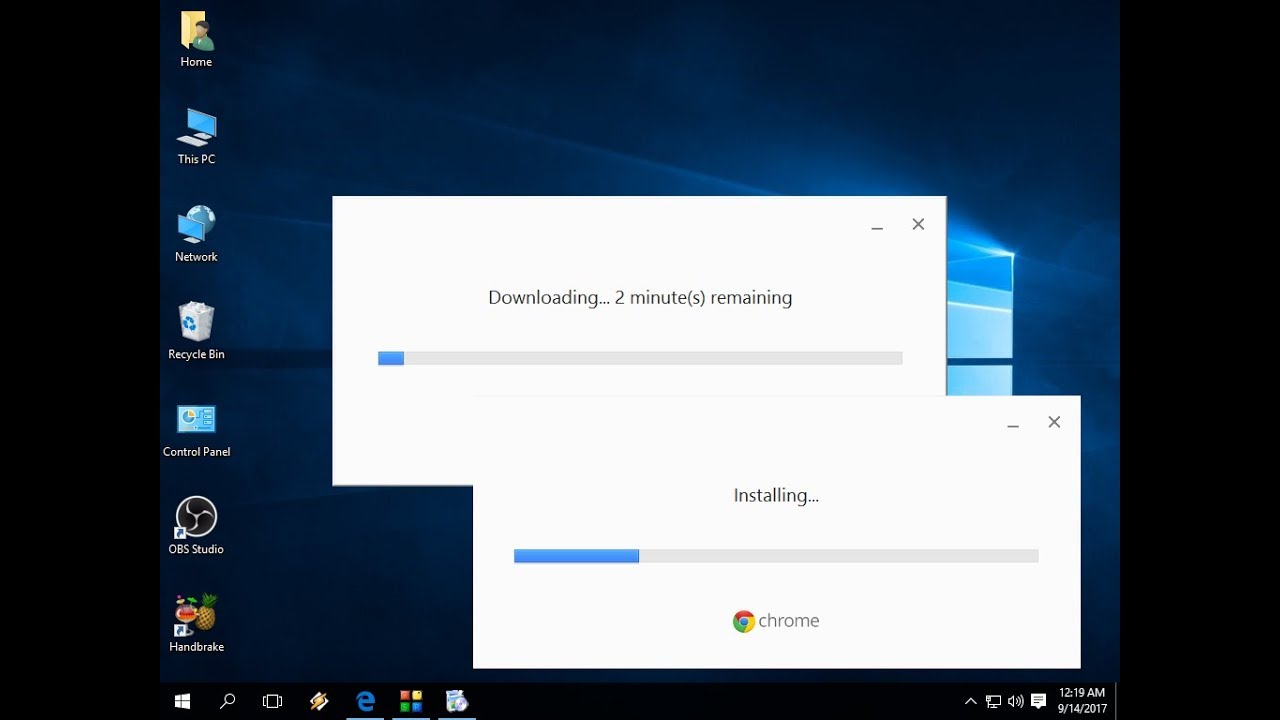Select the Handbrake shortcut icon
The height and width of the screenshot is (720, 1280).
[x=196, y=623]
